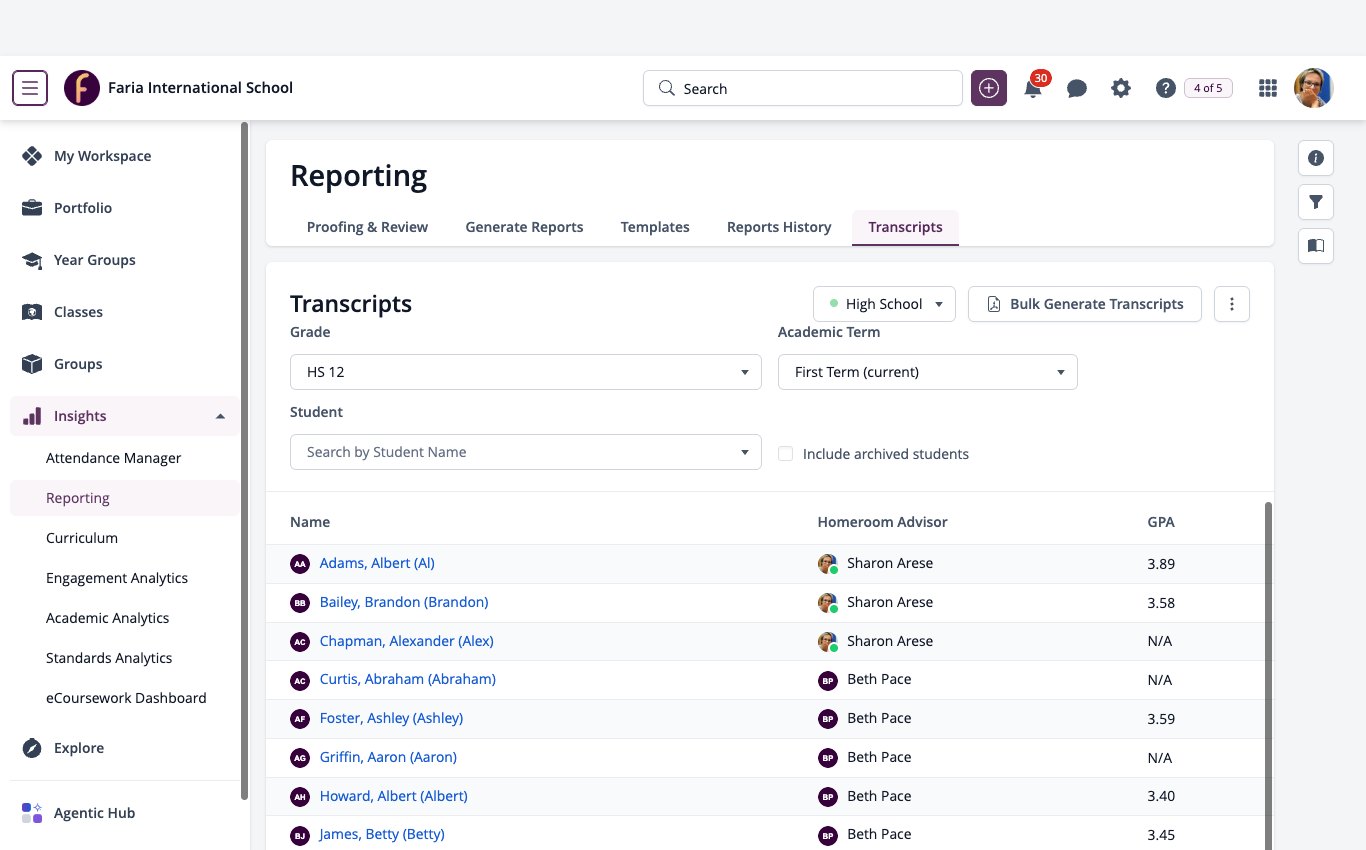Open the Grade HS 12 dropdown
Viewport: 1366px width, 850px height.
pyautogui.click(x=526, y=372)
